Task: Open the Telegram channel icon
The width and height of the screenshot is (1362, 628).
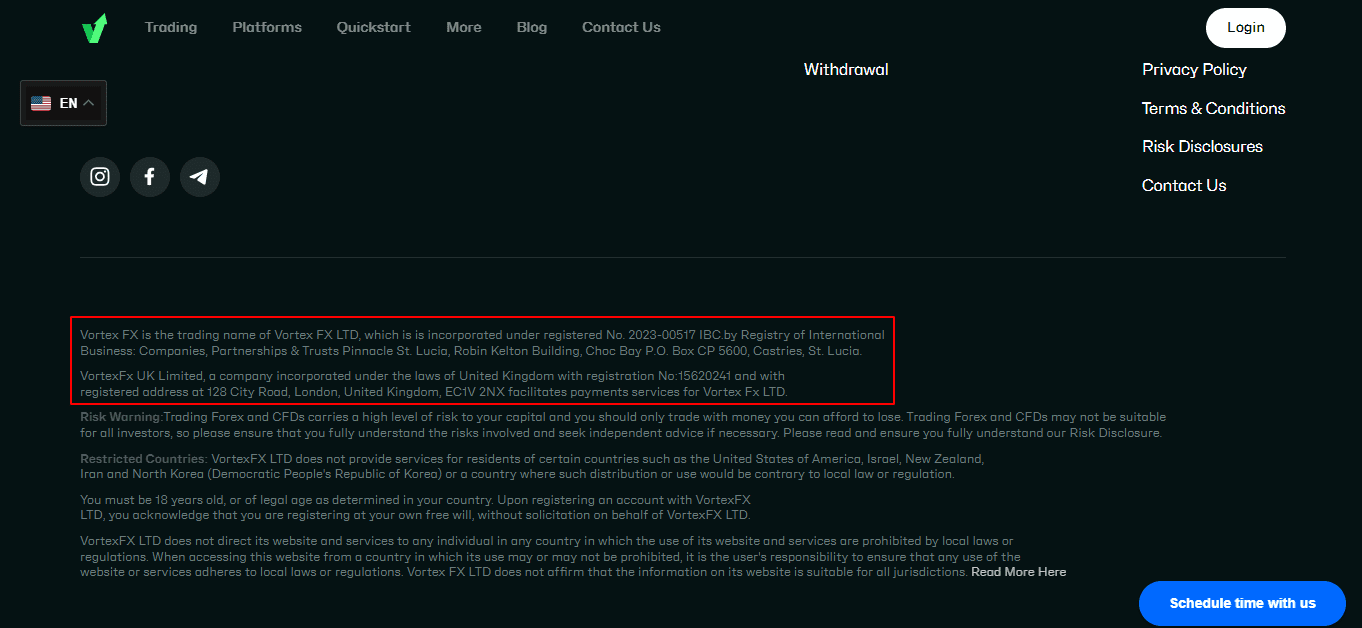Action: click(x=200, y=176)
